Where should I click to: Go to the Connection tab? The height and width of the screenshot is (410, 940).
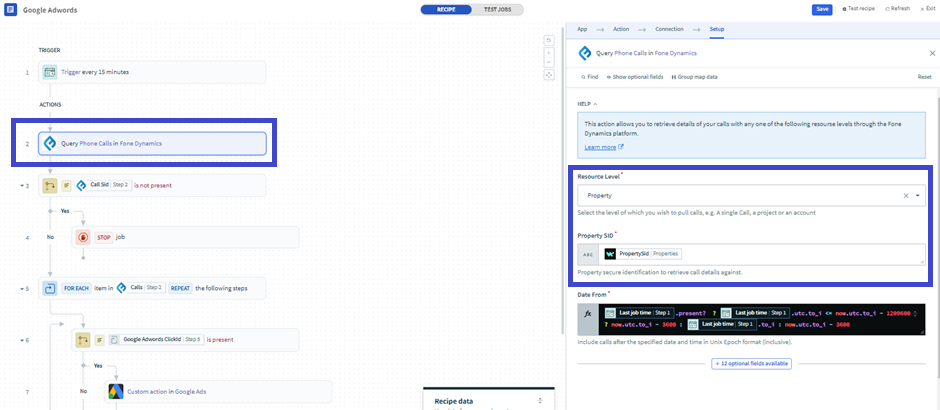669,29
